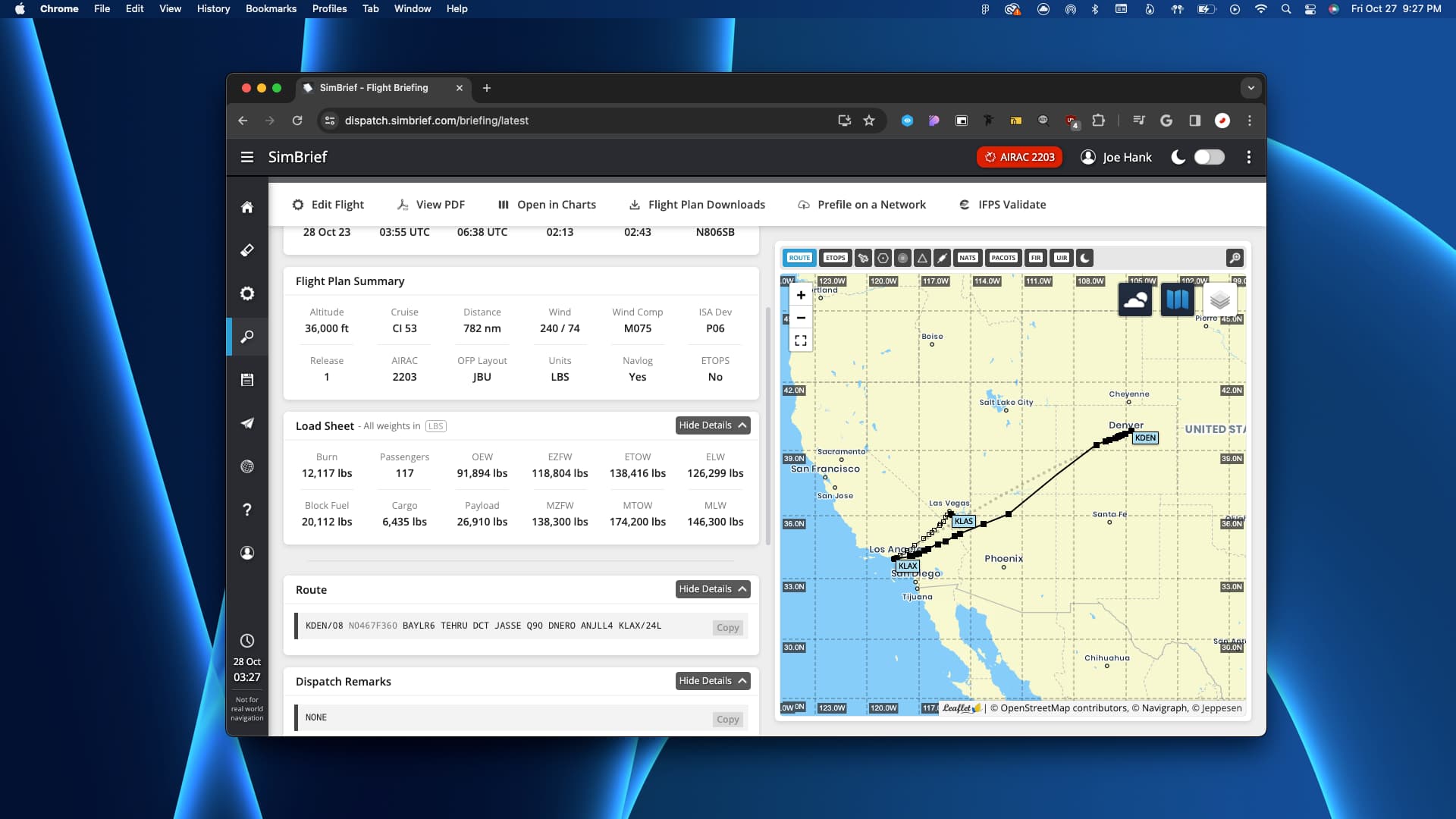This screenshot has width=1456, height=819.
Task: Toggle the NATS tracks overlay
Action: point(967,258)
